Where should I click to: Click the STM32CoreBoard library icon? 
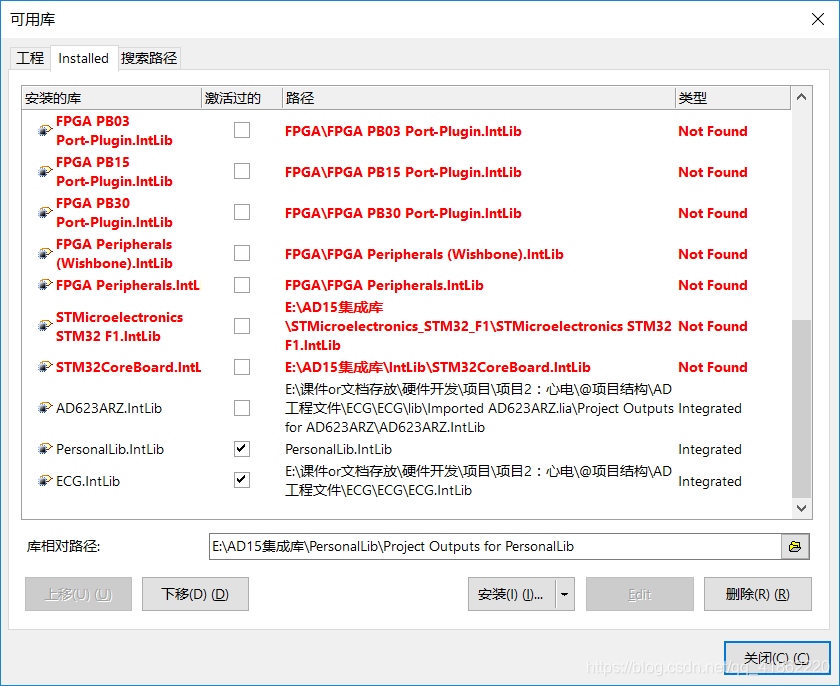[x=45, y=367]
